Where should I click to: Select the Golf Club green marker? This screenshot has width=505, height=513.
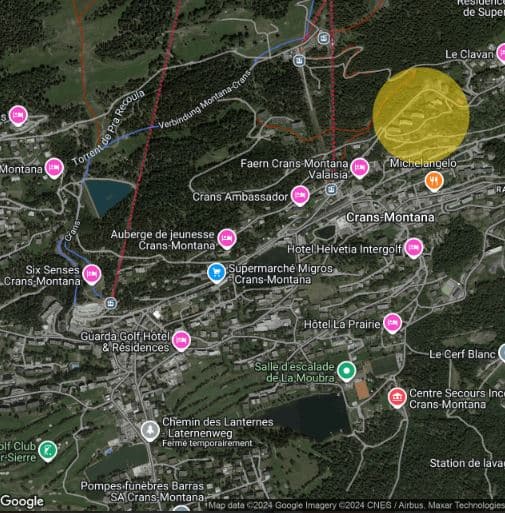pos(48,451)
